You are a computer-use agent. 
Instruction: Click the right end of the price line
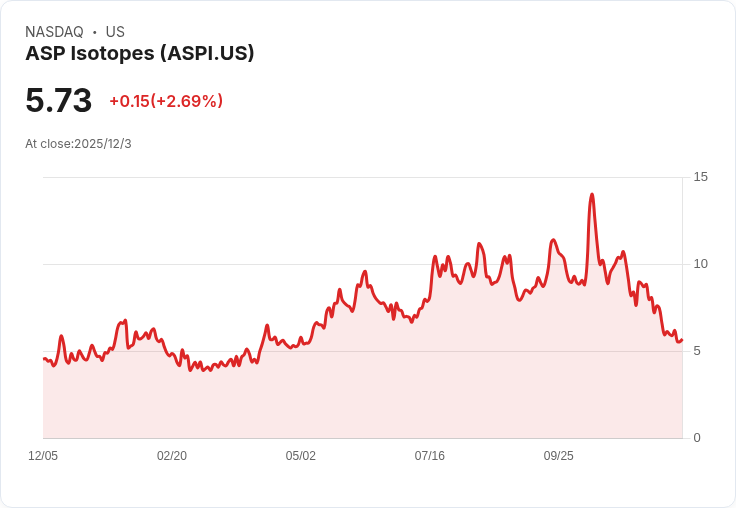tap(681, 340)
